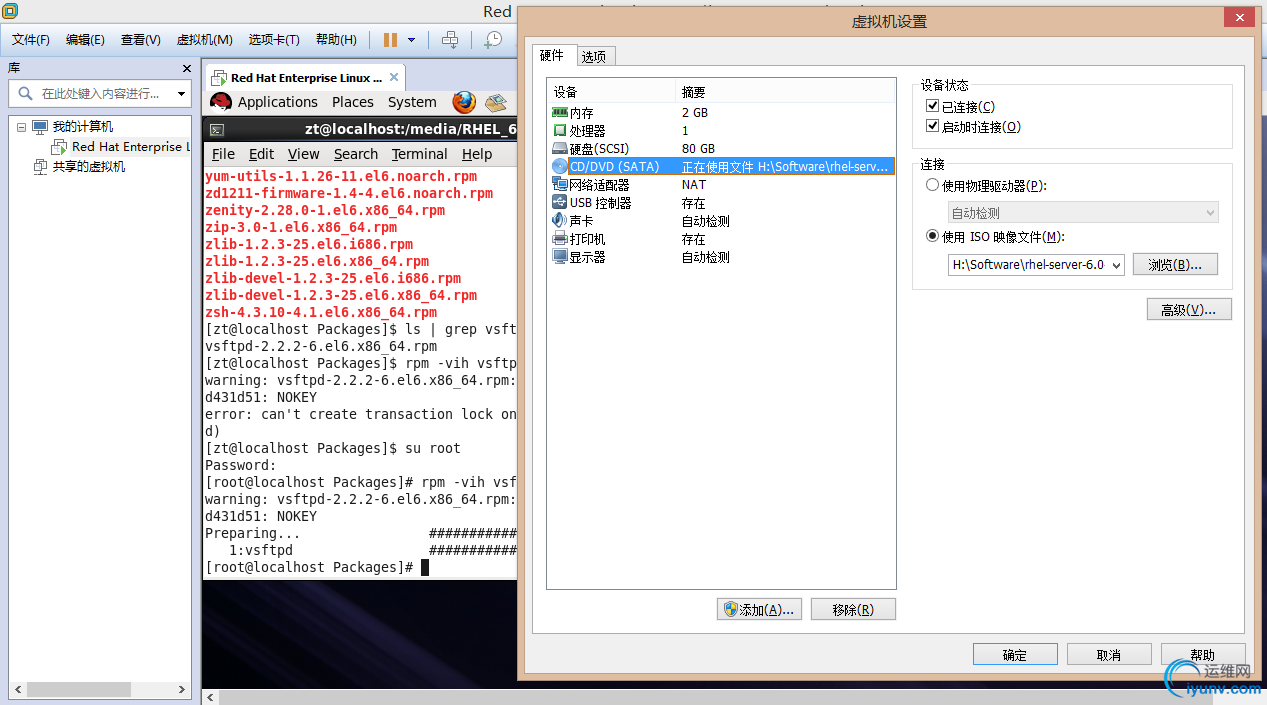Open the library search box dropdown arrow
The width and height of the screenshot is (1267, 705).
point(181,94)
